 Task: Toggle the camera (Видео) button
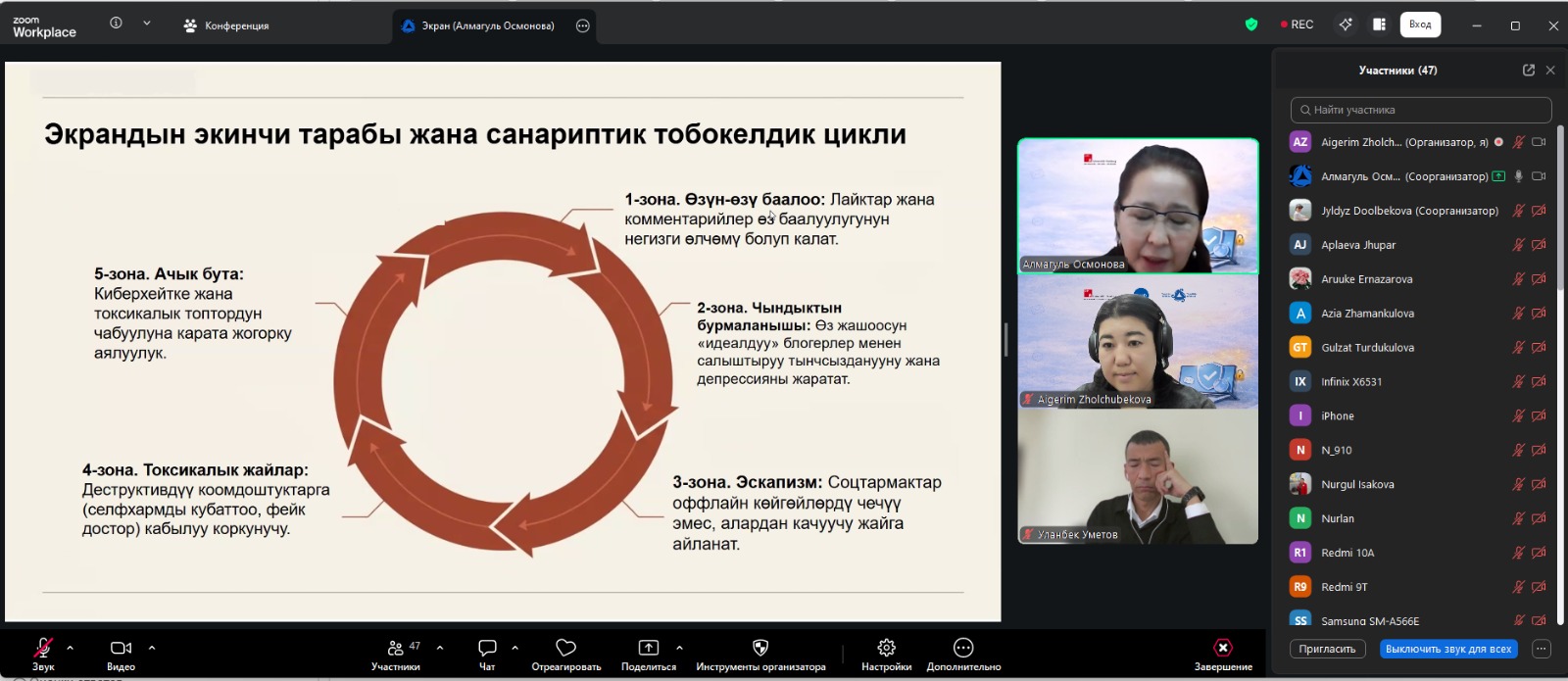pyautogui.click(x=121, y=649)
